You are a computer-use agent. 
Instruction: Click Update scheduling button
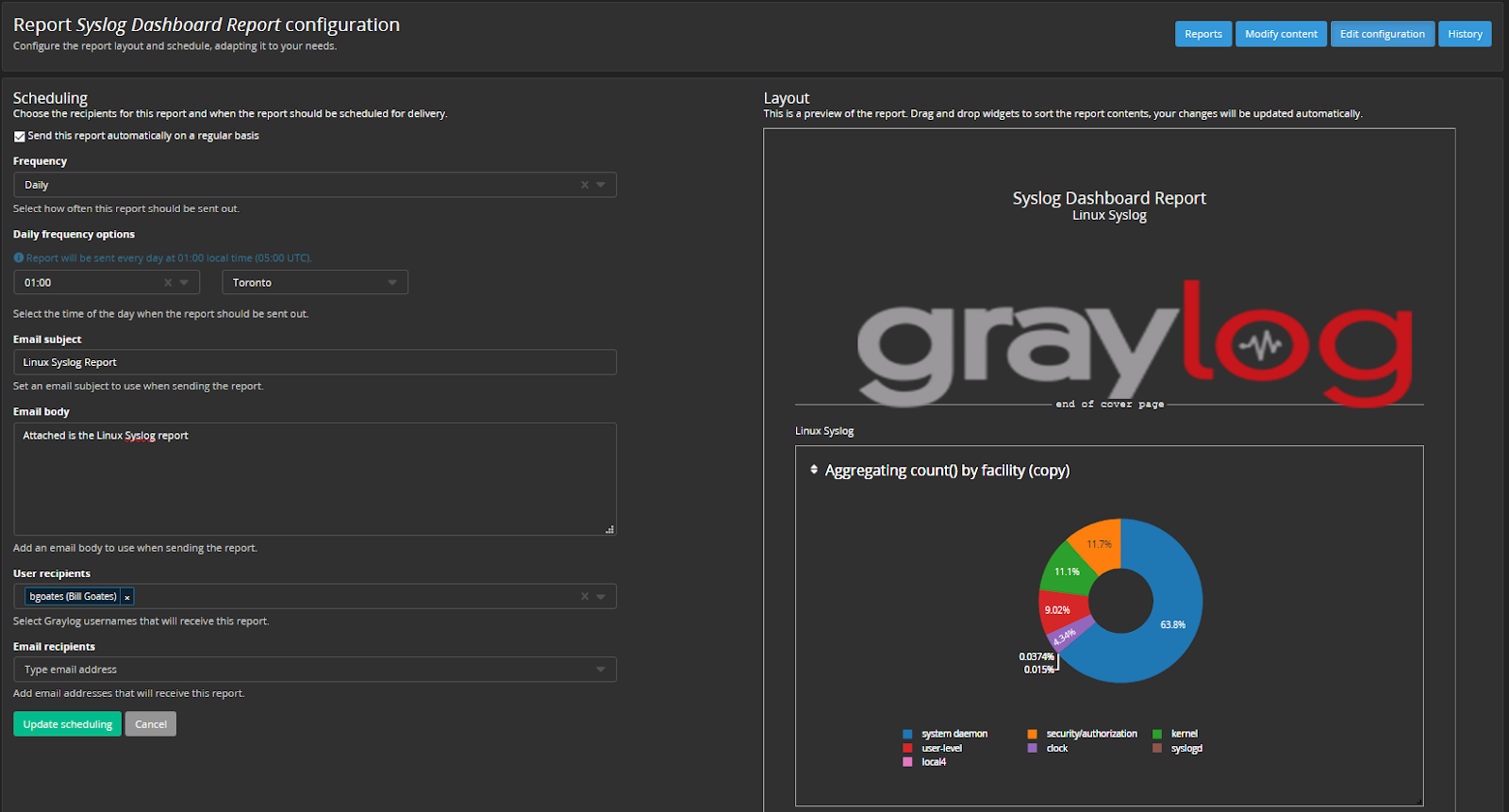click(67, 724)
